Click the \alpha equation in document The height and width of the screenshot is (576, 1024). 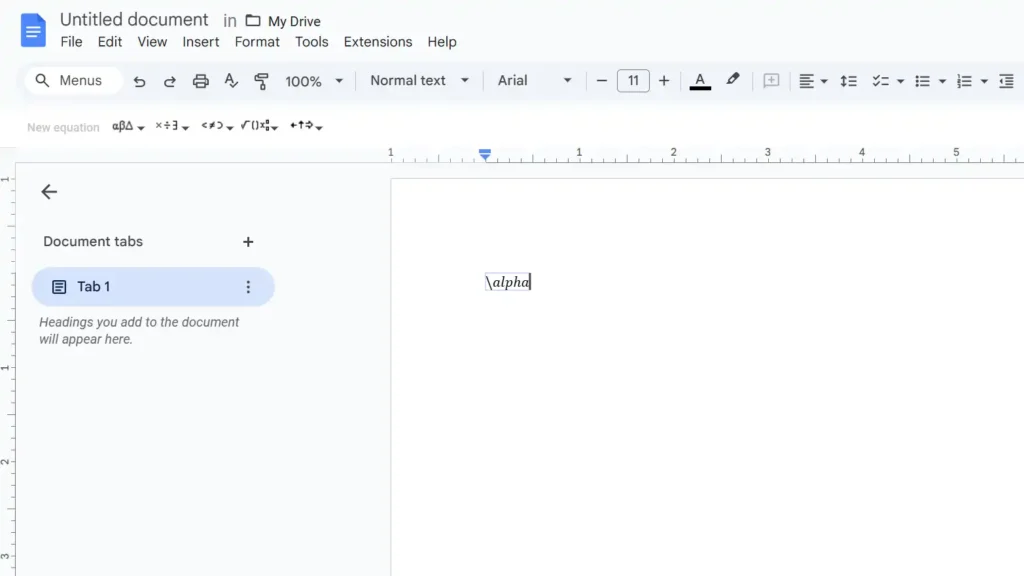[x=508, y=282]
